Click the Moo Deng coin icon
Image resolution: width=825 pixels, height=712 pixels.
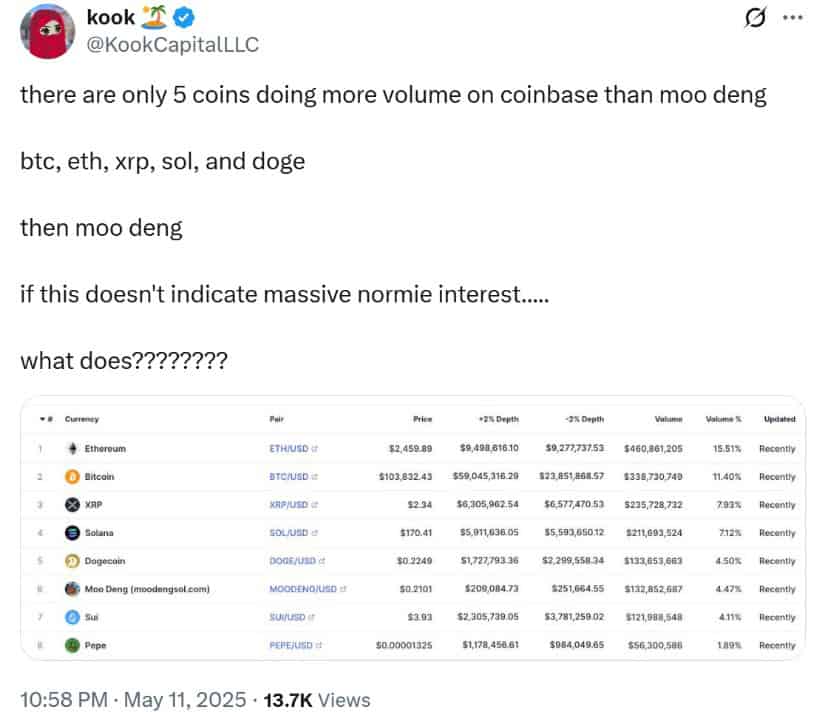point(70,589)
